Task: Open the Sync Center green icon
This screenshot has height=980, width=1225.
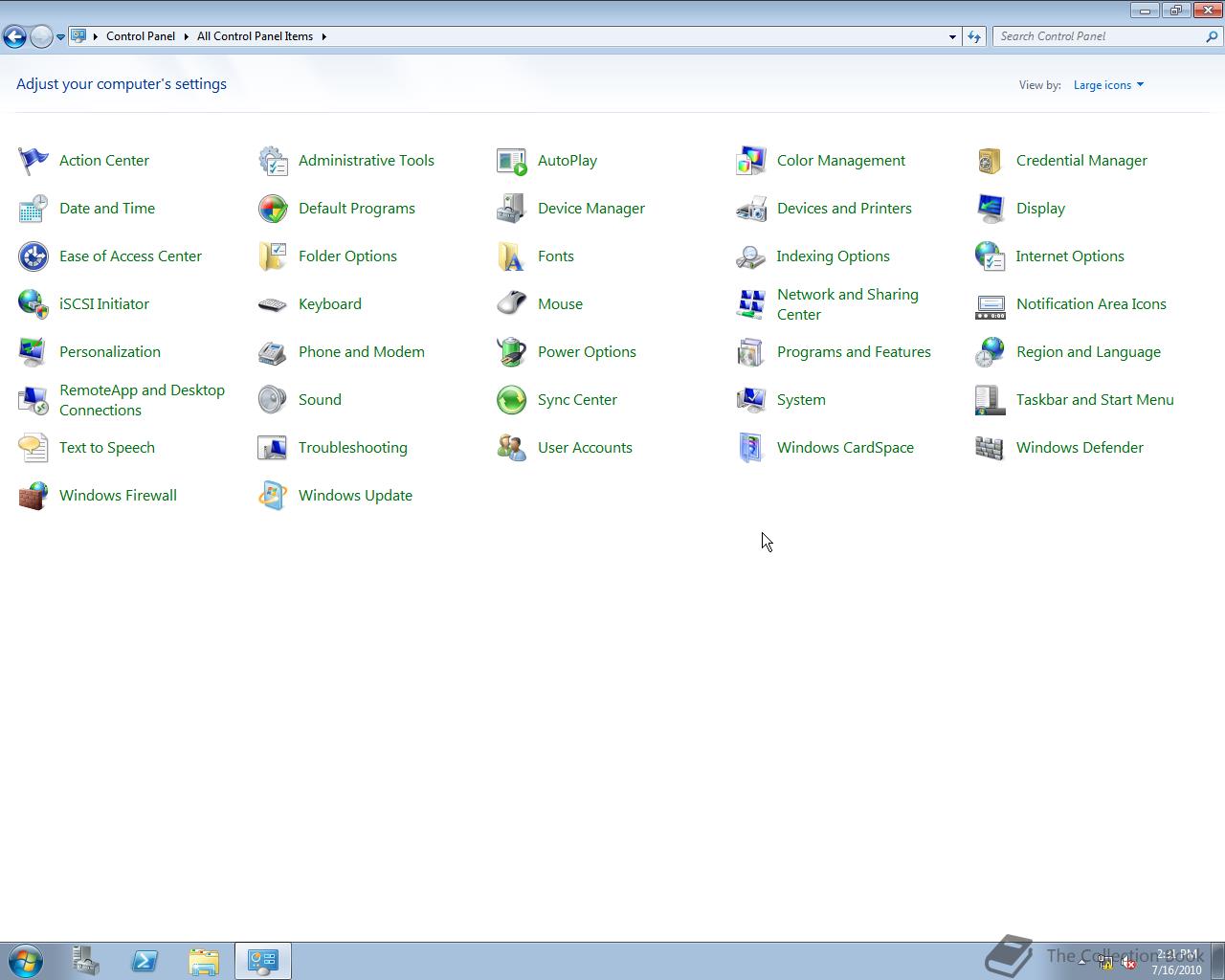Action: pos(512,400)
